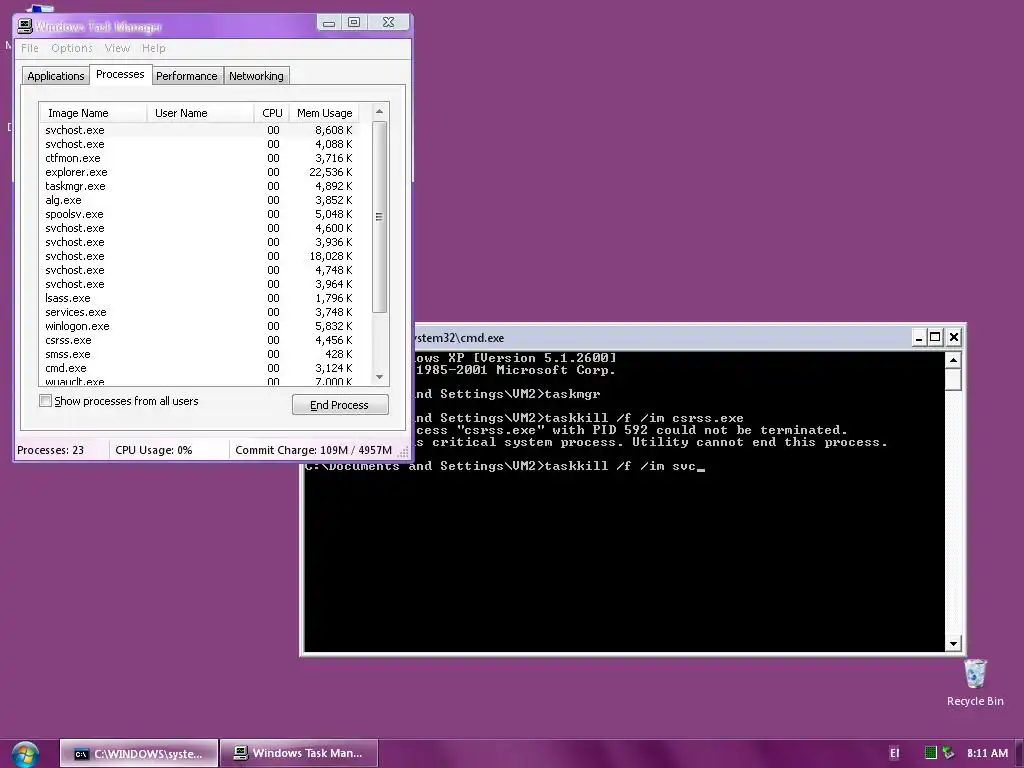Switch to the Performance tab

pyautogui.click(x=187, y=76)
